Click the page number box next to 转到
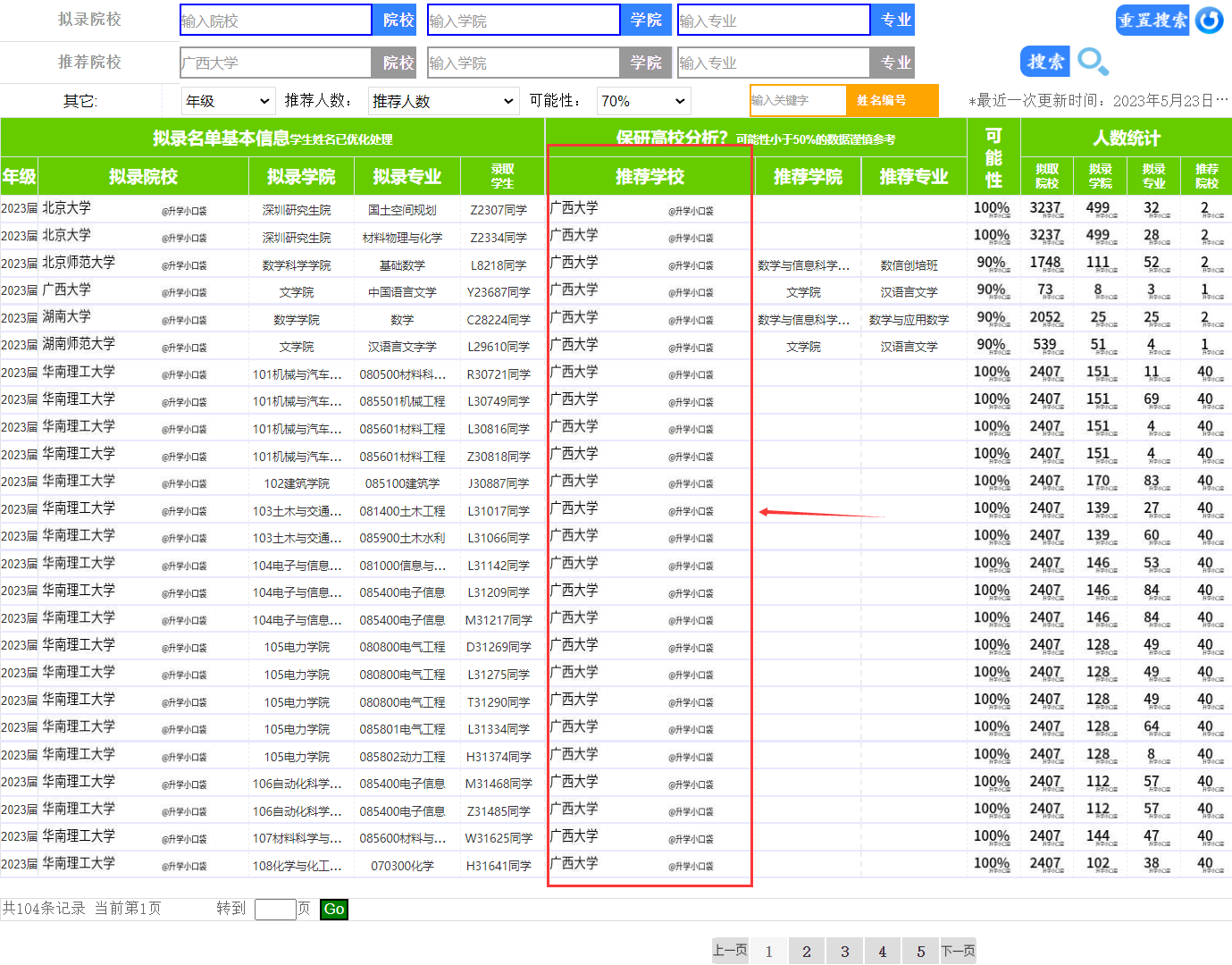1232x965 pixels. (275, 909)
